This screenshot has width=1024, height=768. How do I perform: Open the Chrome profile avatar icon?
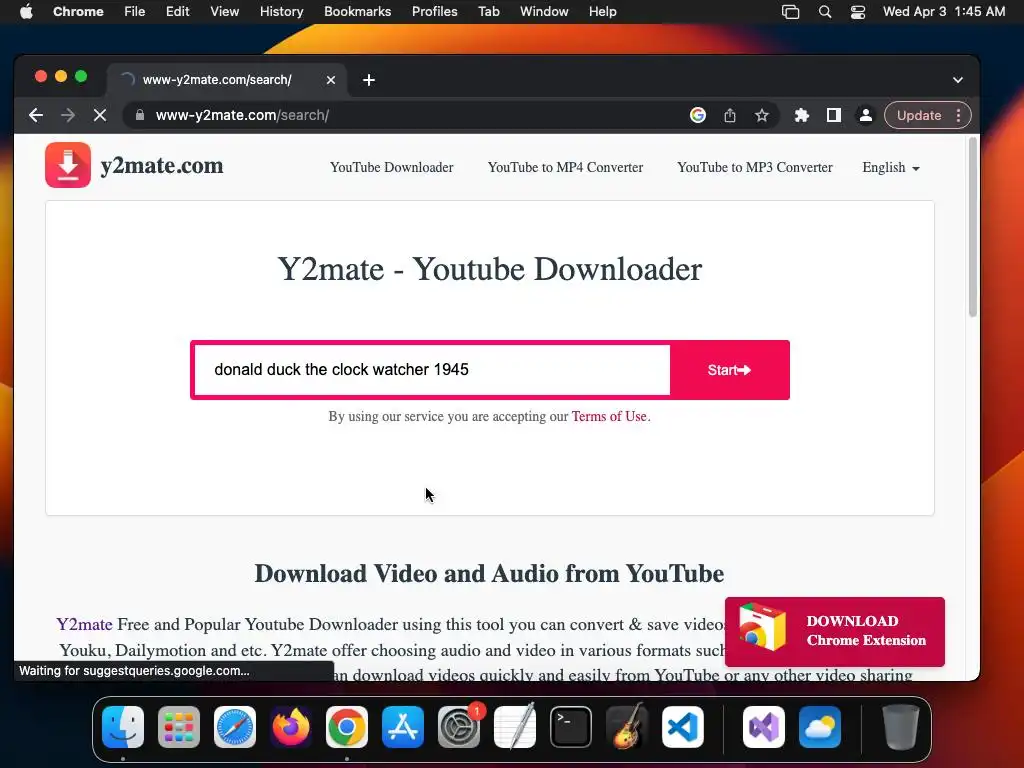tap(865, 116)
